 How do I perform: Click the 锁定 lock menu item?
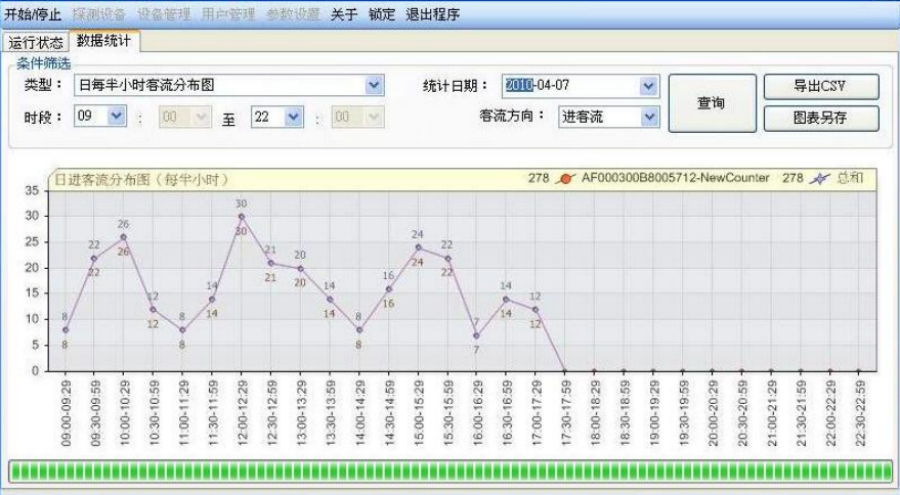[381, 15]
